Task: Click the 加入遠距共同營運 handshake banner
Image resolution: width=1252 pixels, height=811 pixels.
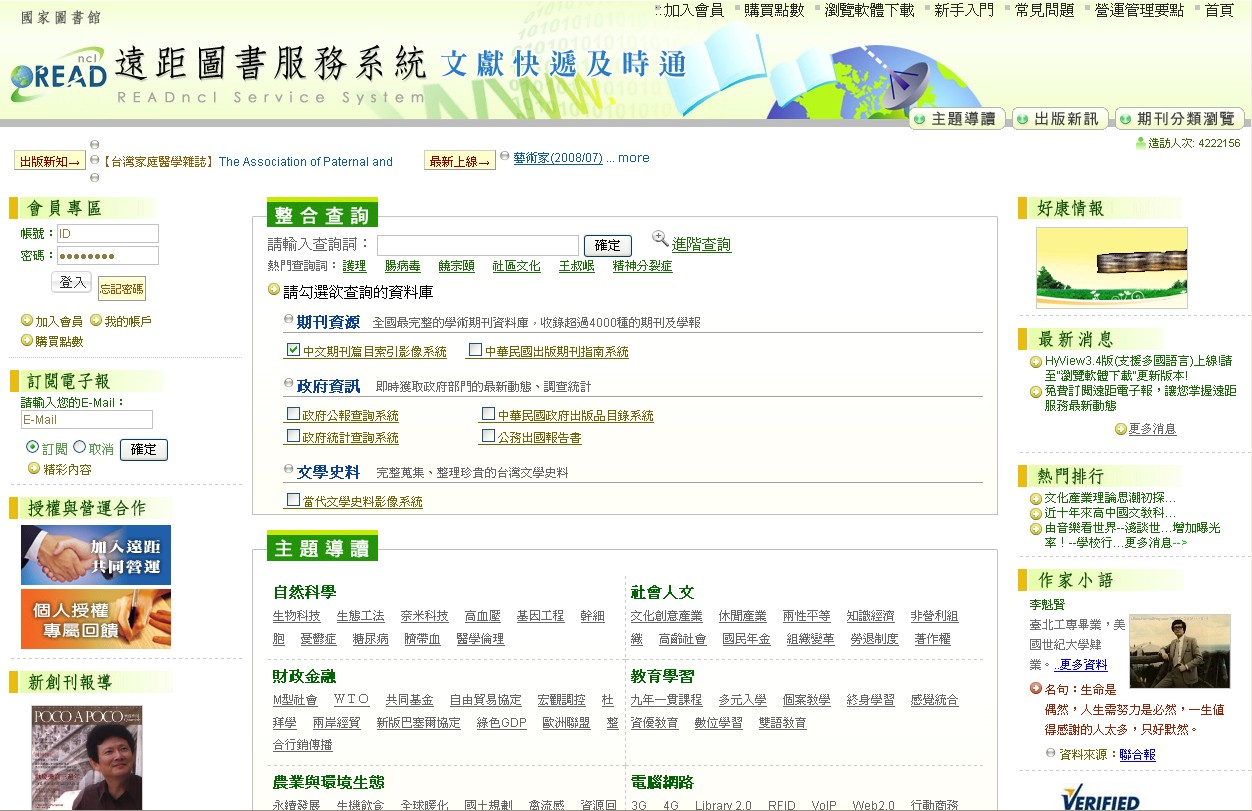Action: pyautogui.click(x=96, y=555)
